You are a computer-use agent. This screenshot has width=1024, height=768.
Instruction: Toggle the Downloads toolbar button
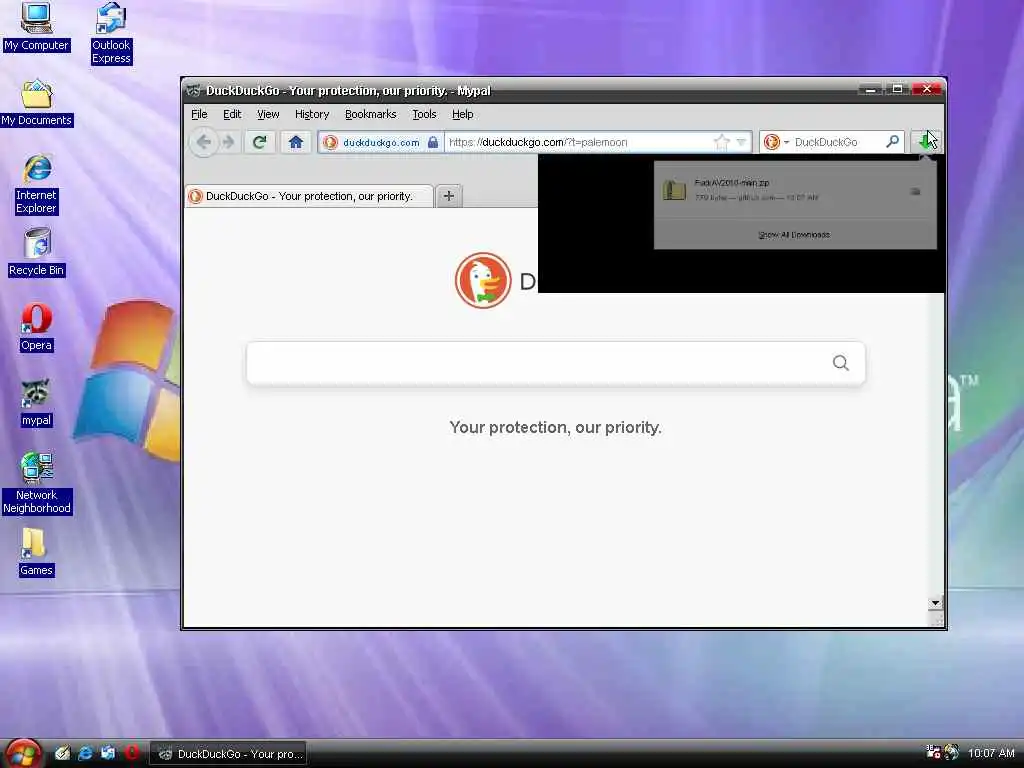(x=926, y=141)
